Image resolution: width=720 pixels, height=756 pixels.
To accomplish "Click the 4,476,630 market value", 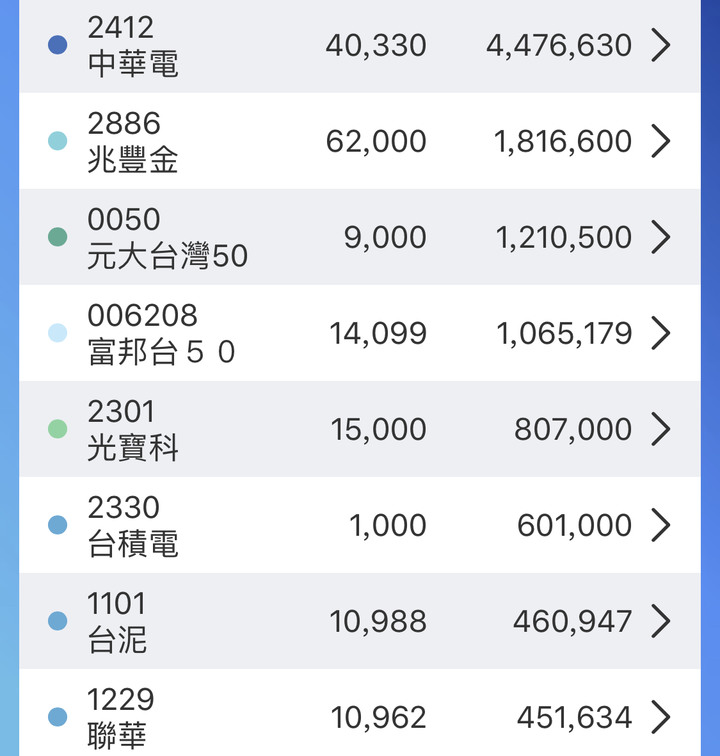I will pyautogui.click(x=559, y=45).
